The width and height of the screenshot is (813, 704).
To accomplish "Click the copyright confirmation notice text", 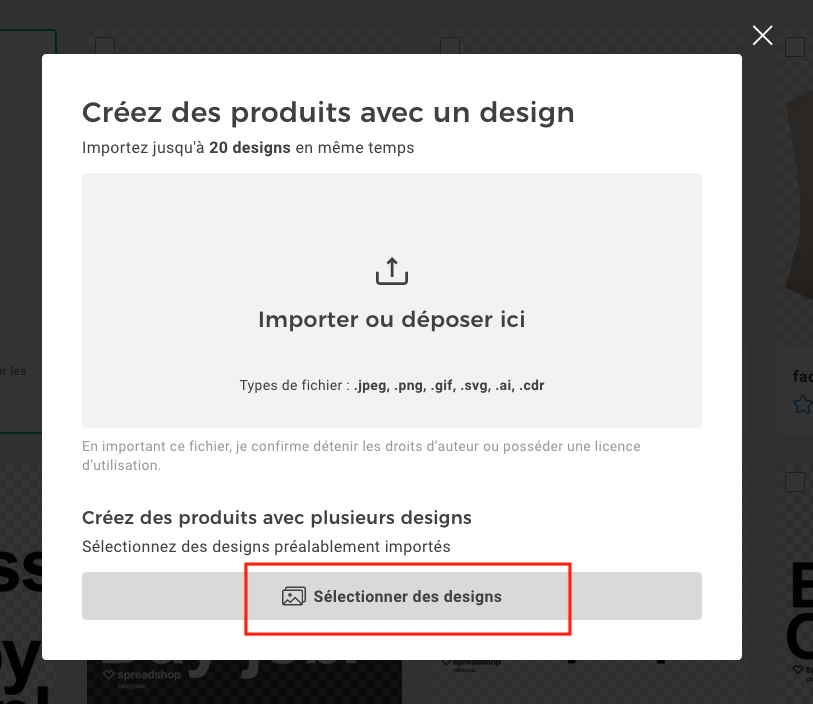I will pyautogui.click(x=361, y=455).
